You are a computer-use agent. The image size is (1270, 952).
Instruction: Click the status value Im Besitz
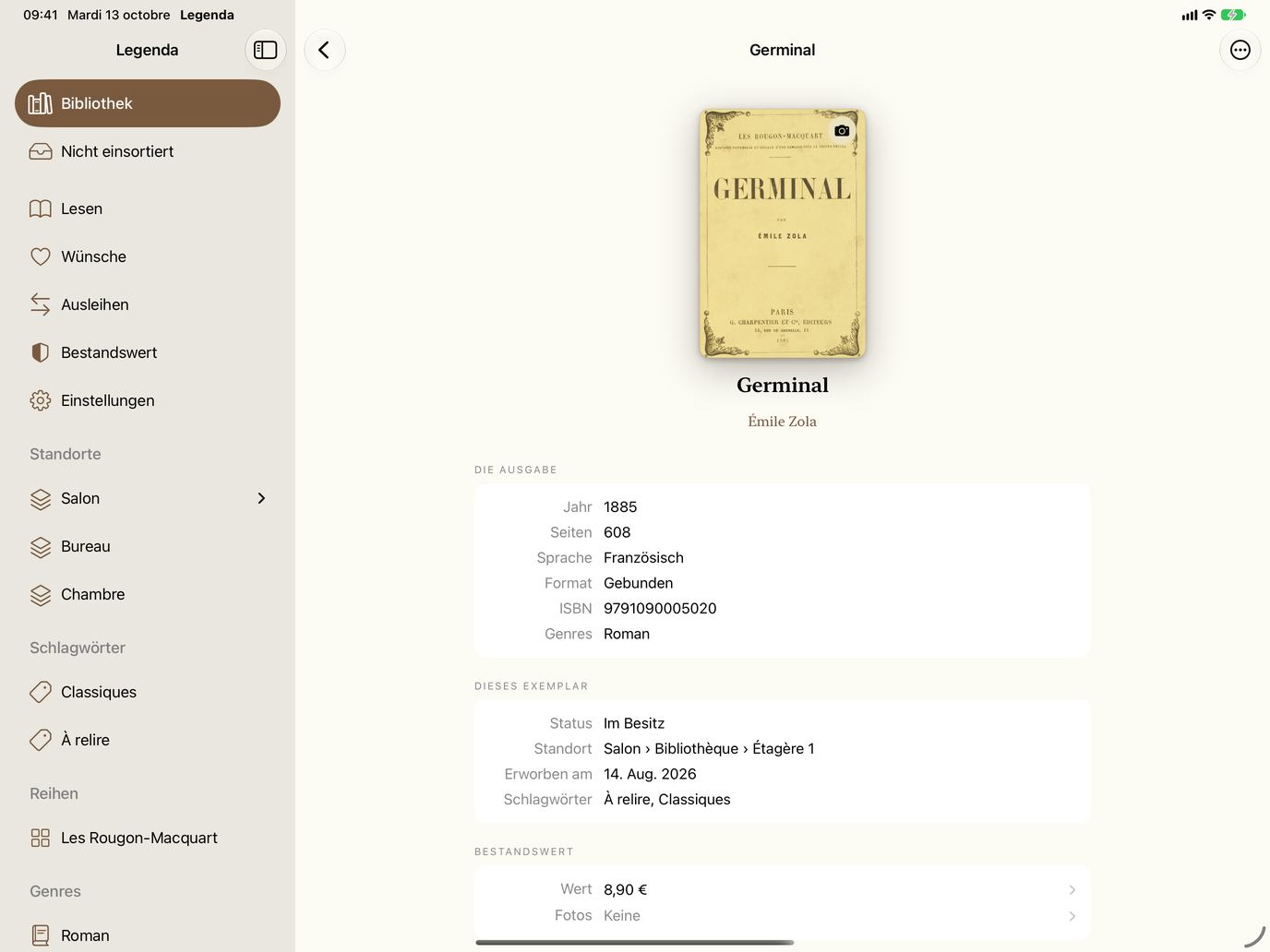click(634, 723)
